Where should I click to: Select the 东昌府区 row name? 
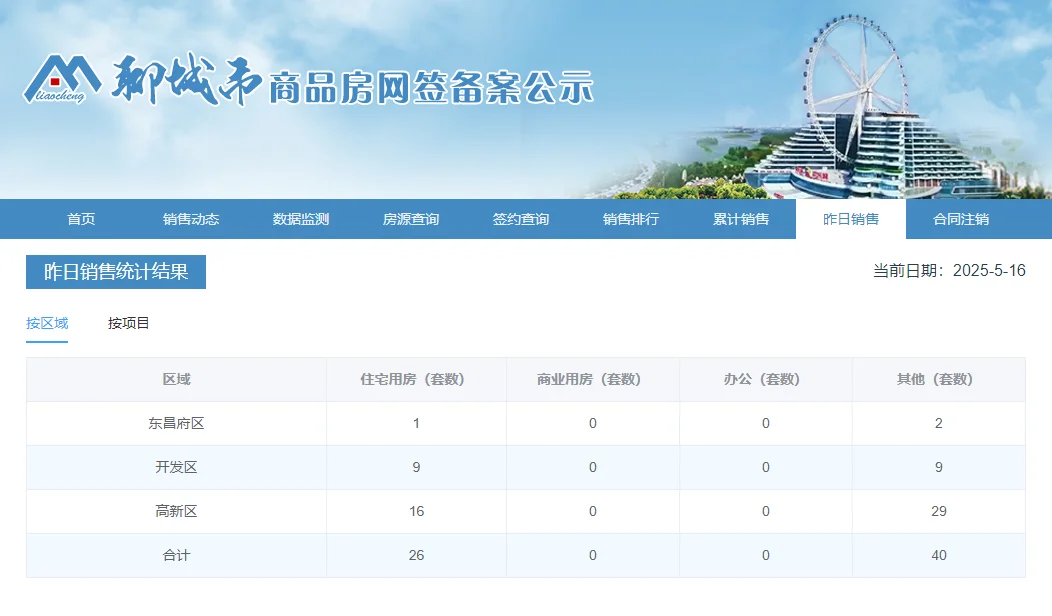coord(176,424)
